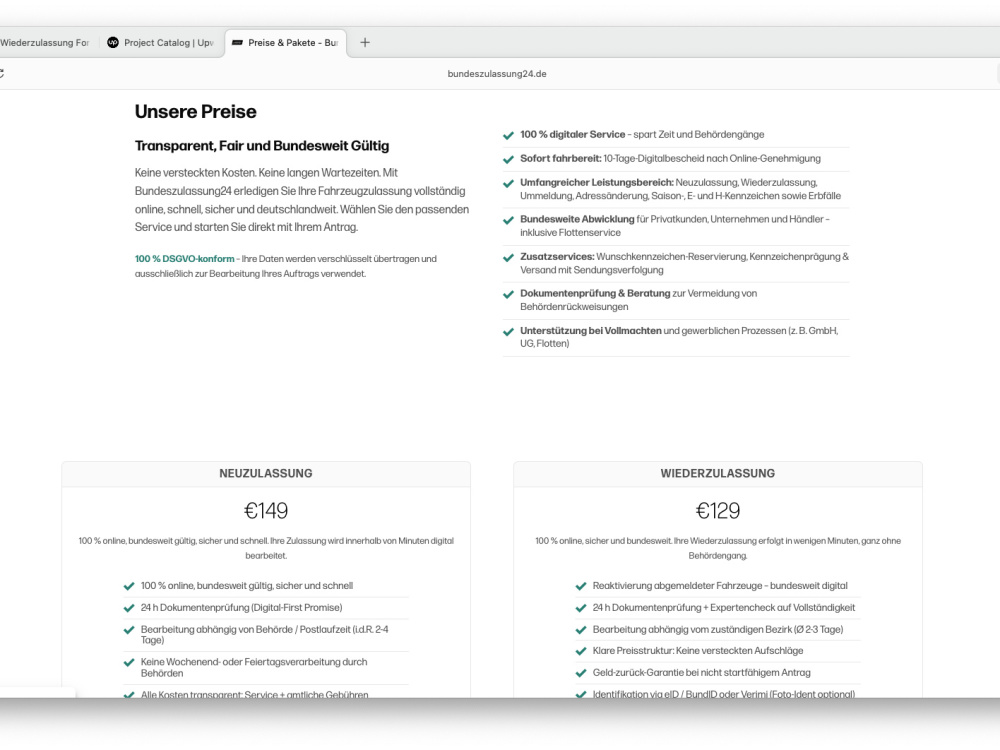
Task: Click the Transparent, Fair und Bundesweit Gültig subheading
Action: coord(261,145)
